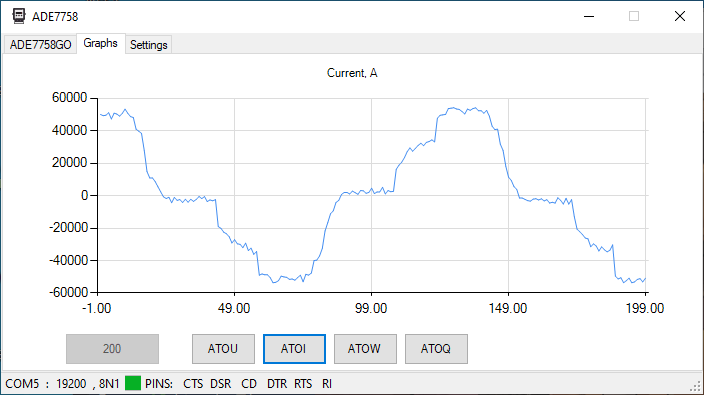Click the grayed 200 button

point(112,349)
